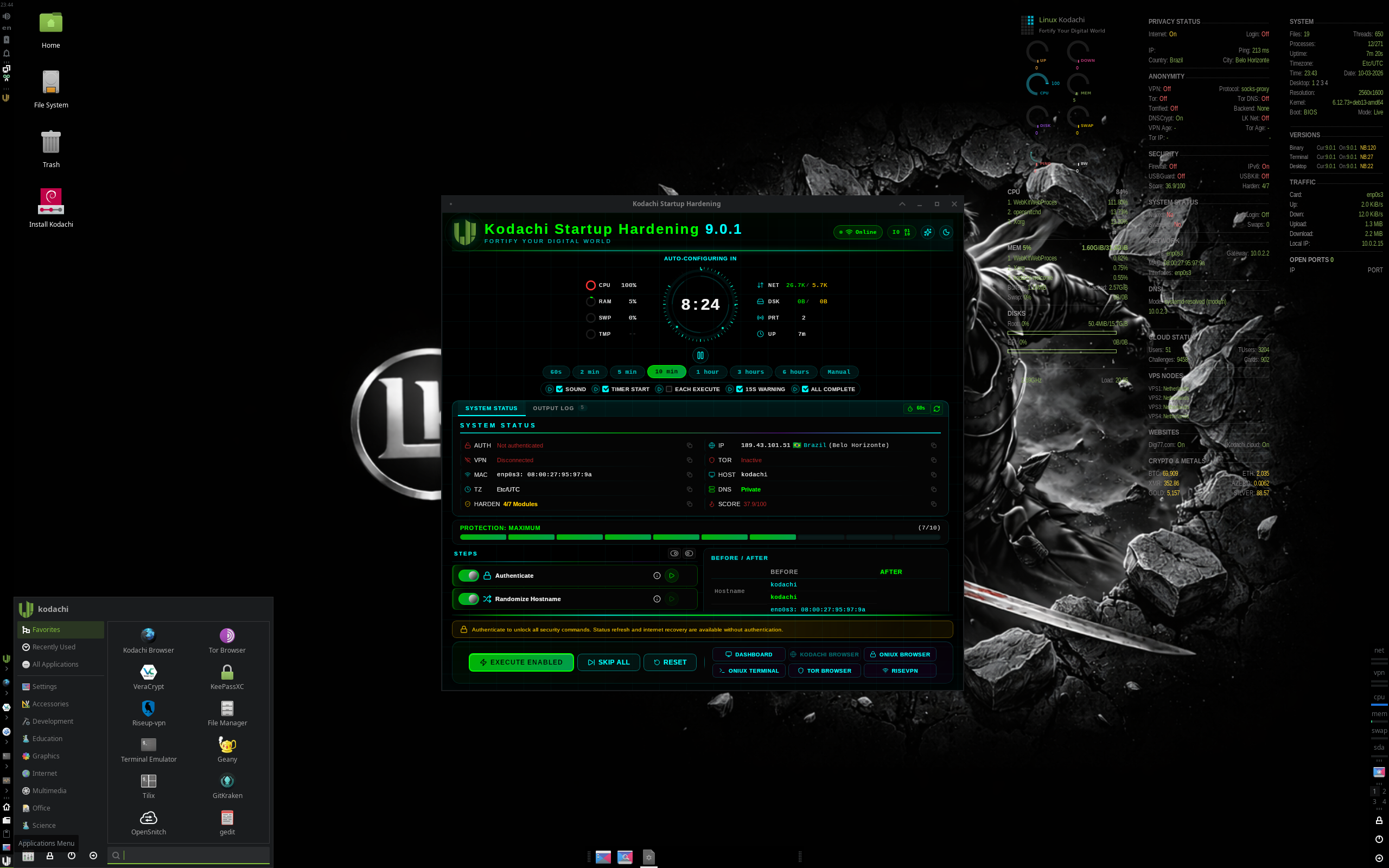Viewport: 1389px width, 868px height.
Task: Show info for Randomize Hostname step
Action: 657,599
